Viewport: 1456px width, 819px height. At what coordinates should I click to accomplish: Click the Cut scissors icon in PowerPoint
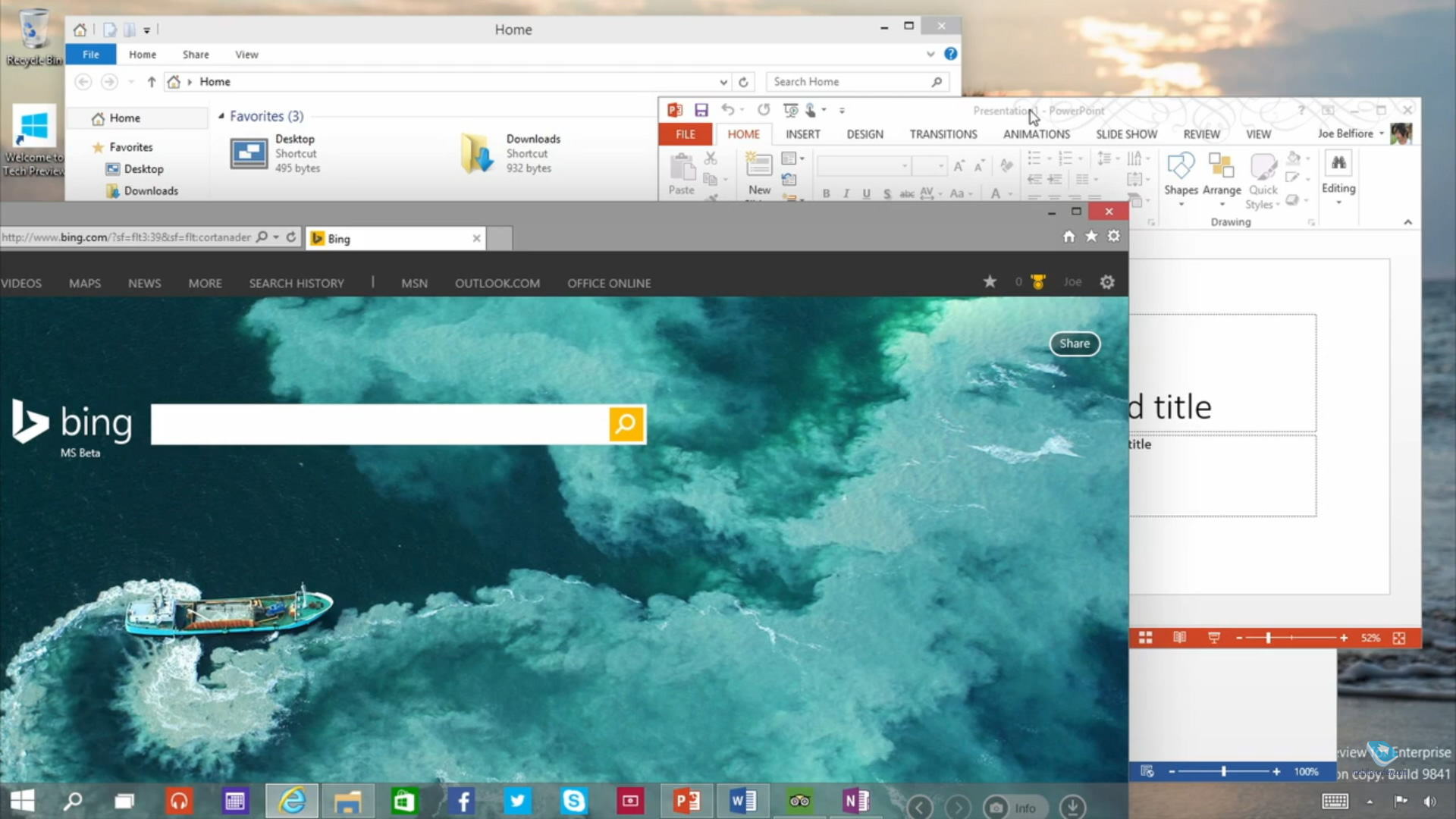[711, 158]
